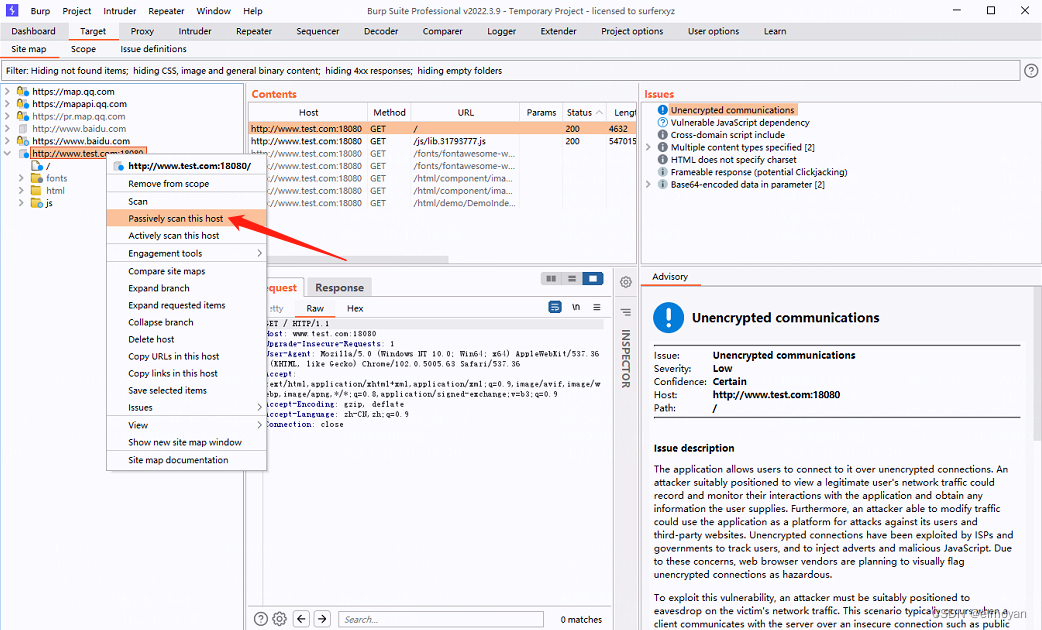1042x630 pixels.
Task: Switch to the Decoder tab
Action: tap(381, 31)
